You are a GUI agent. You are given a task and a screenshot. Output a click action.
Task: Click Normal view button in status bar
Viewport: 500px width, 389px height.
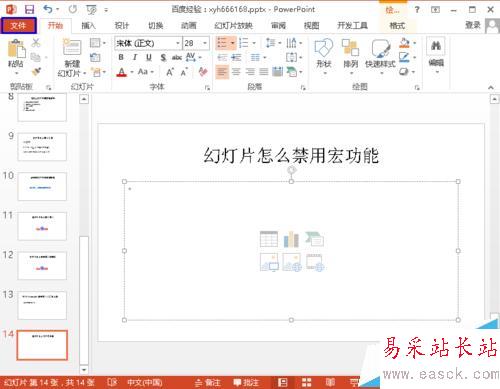(x=283, y=382)
